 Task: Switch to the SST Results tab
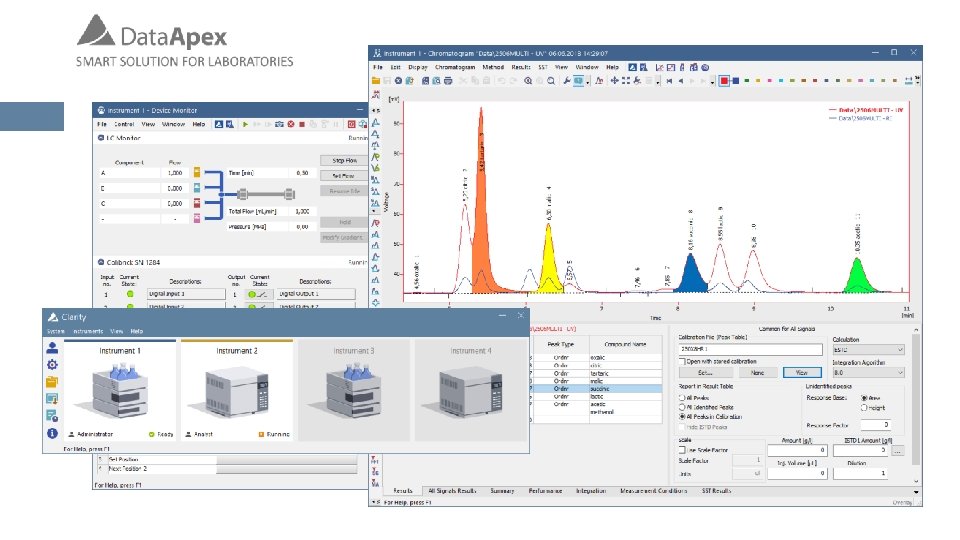716,491
